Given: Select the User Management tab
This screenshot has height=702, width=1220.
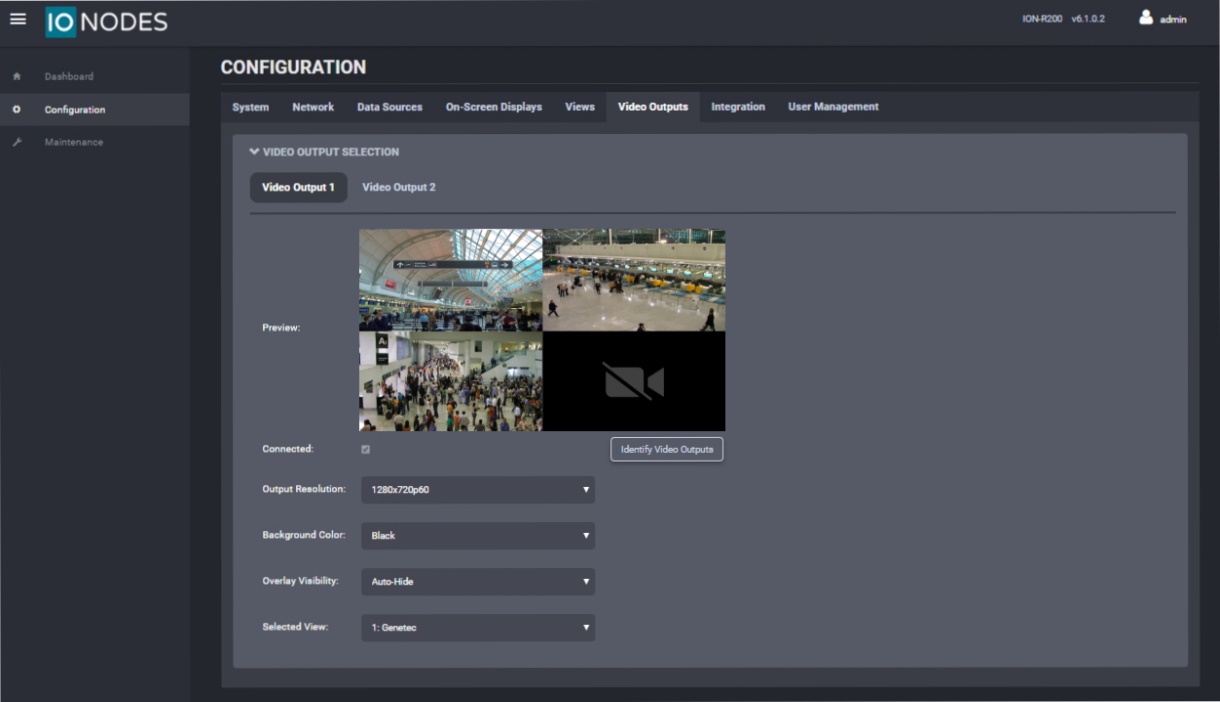Looking at the screenshot, I should pos(832,106).
